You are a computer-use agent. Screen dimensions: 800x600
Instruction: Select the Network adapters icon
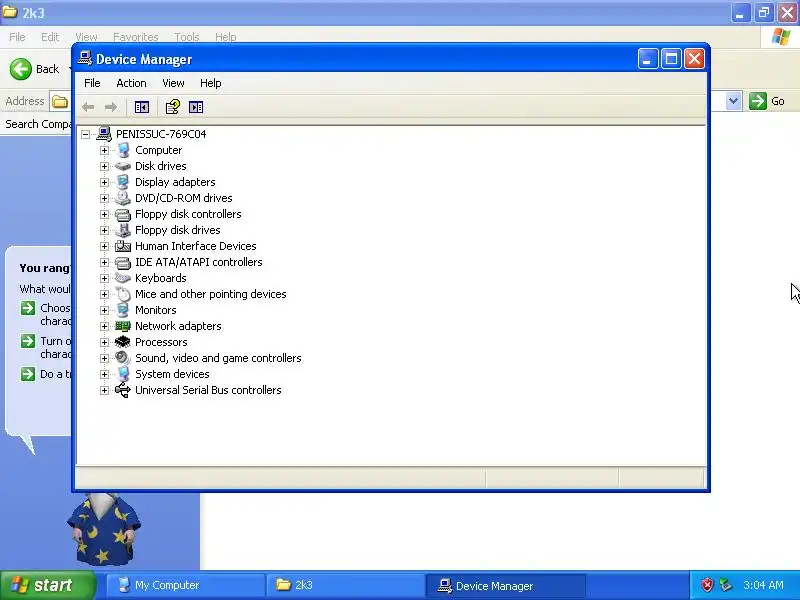123,326
